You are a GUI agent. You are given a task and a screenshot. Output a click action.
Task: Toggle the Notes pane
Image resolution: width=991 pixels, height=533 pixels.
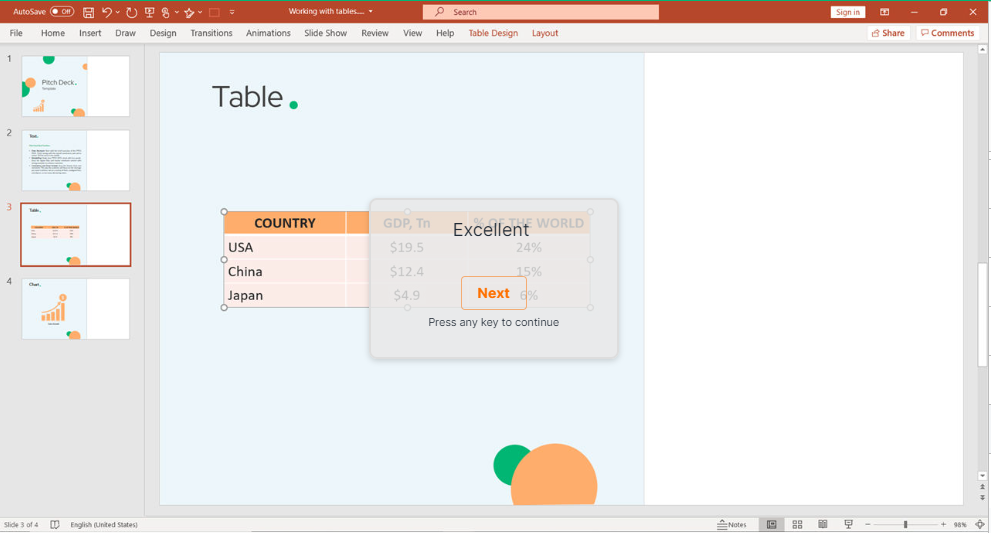732,524
